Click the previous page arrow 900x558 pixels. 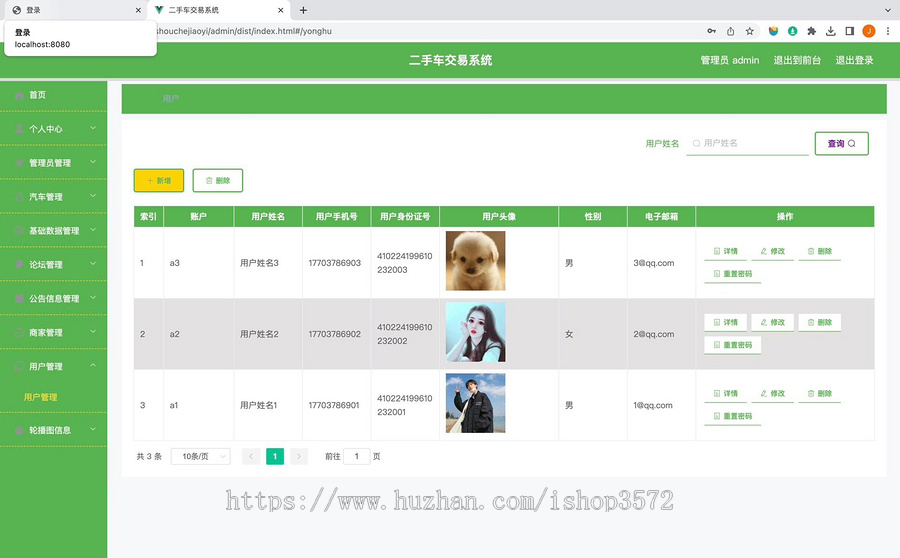[251, 456]
